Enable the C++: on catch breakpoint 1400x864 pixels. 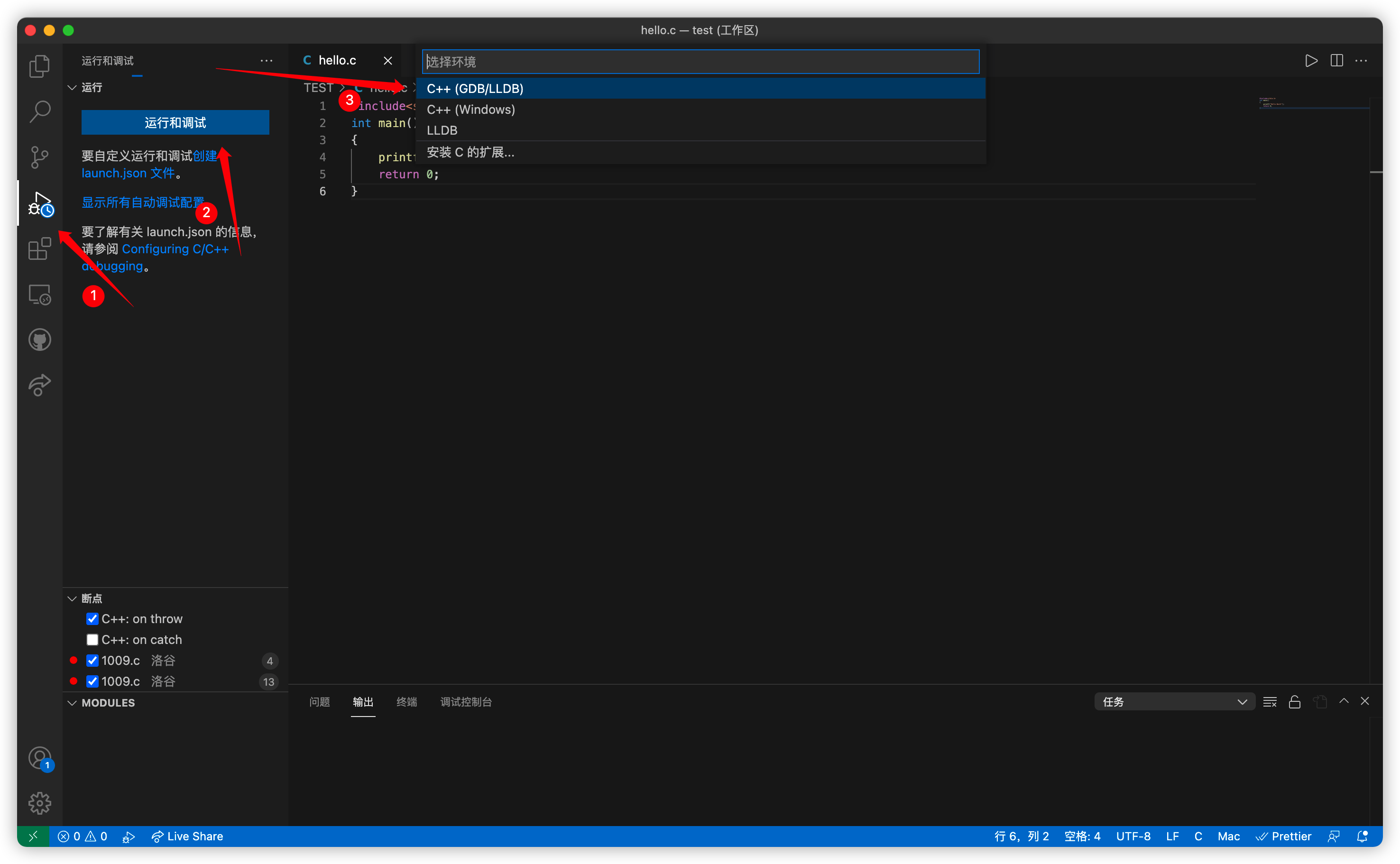(92, 639)
